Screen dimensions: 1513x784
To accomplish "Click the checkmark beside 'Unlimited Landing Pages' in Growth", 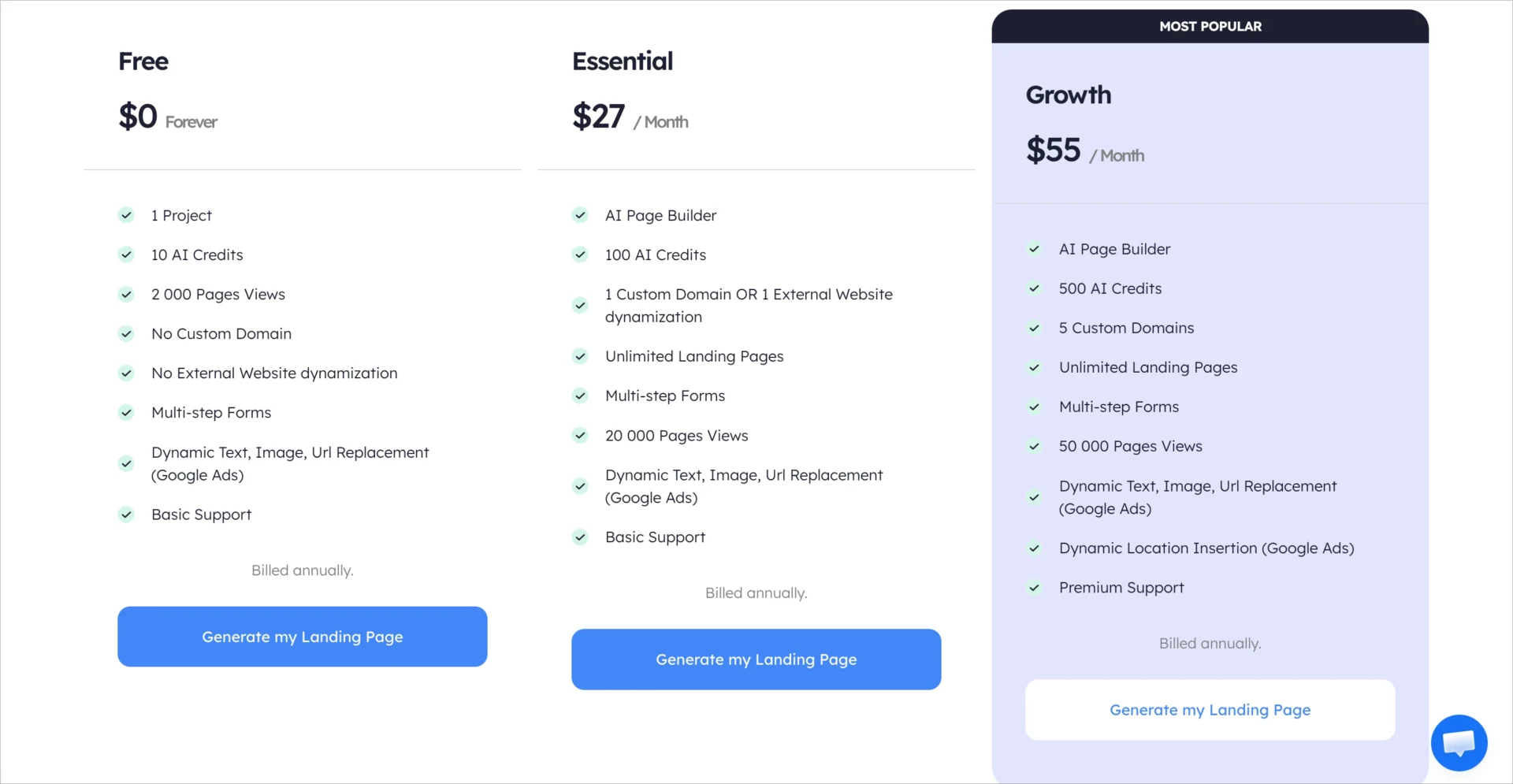I will click(1034, 367).
